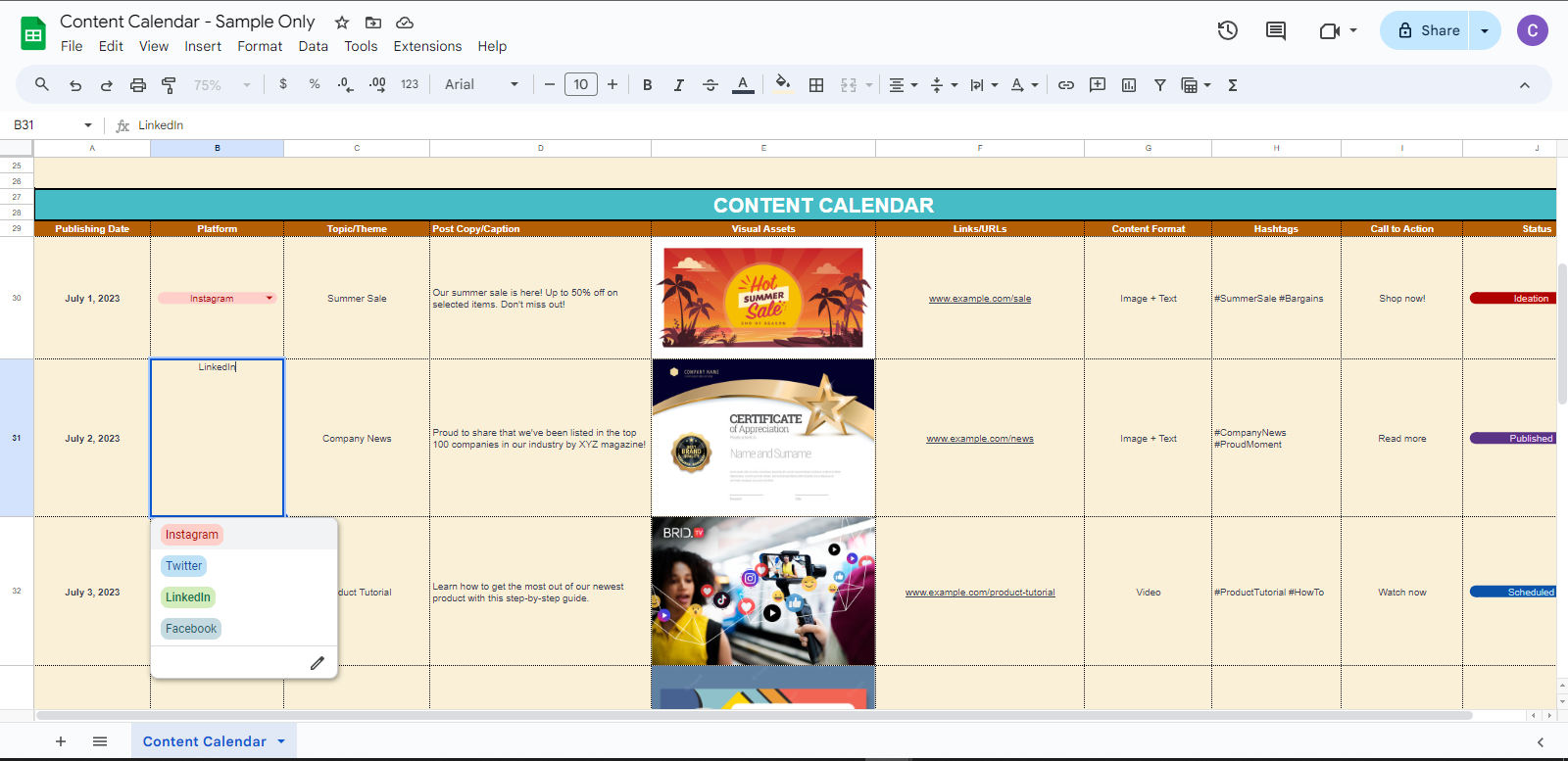Open the Share options dropdown arrow

(1485, 30)
